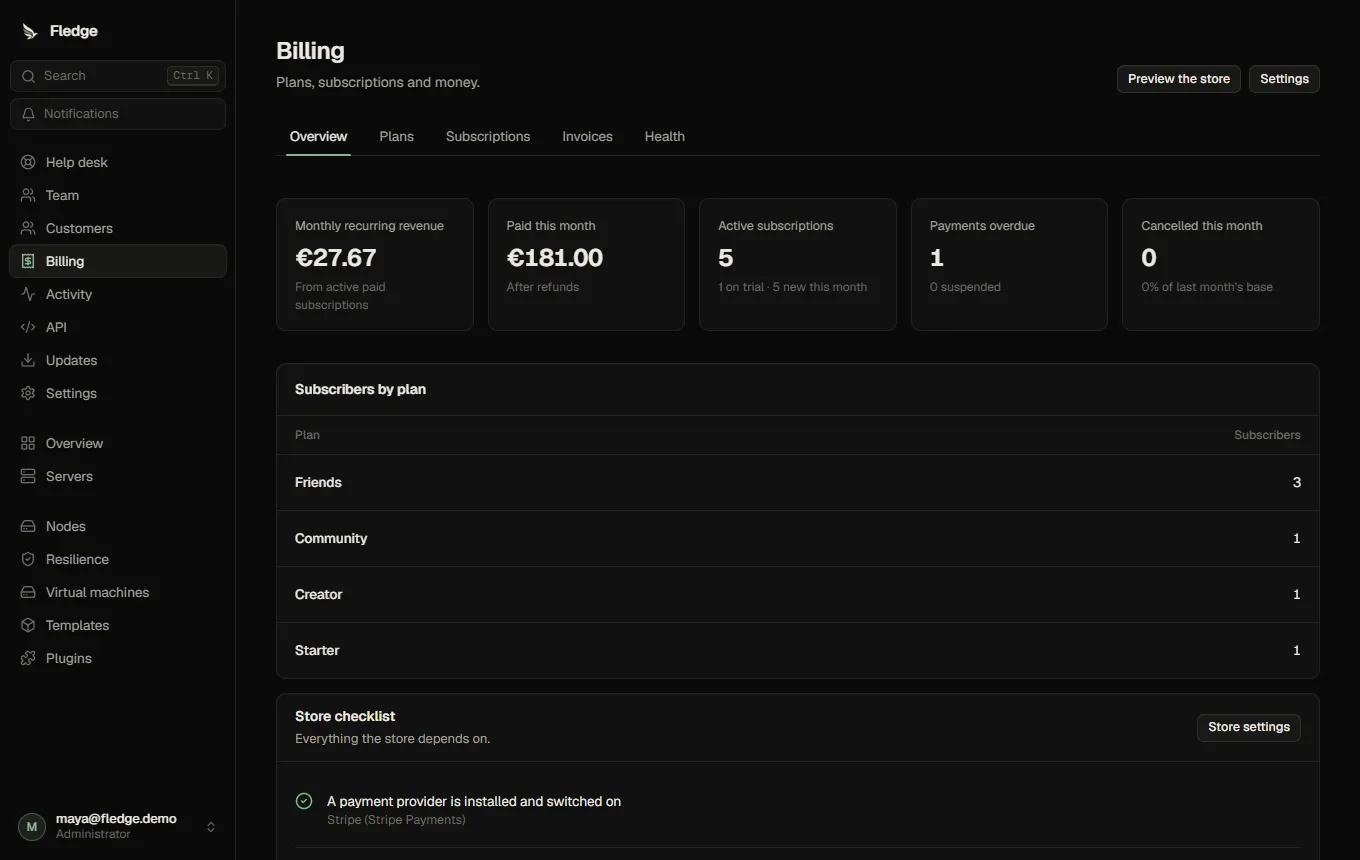1360x860 pixels.
Task: Click the Starter plan row
Action: (x=798, y=651)
